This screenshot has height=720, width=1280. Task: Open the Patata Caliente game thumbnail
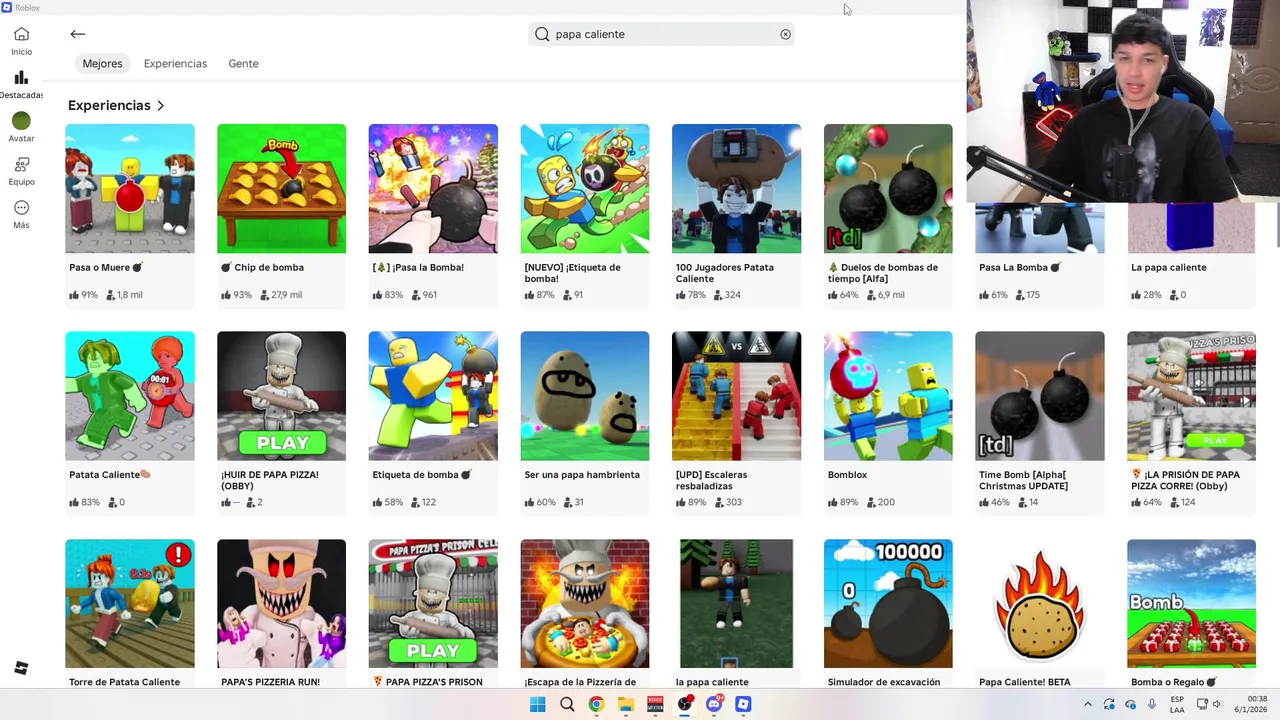(x=130, y=396)
